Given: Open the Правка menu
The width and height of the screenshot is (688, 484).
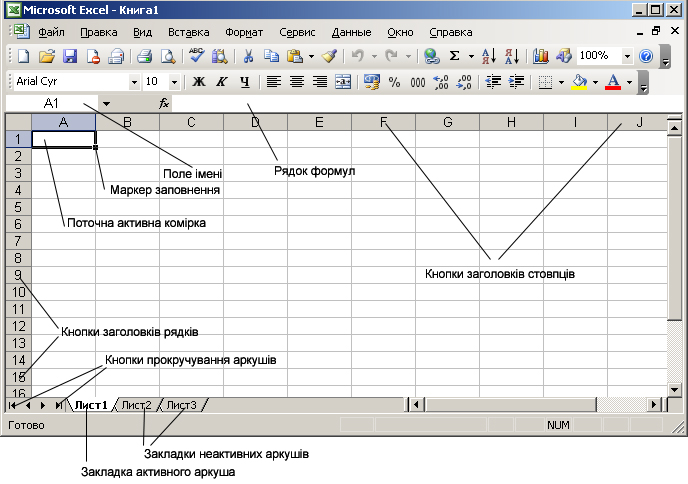Looking at the screenshot, I should [99, 32].
